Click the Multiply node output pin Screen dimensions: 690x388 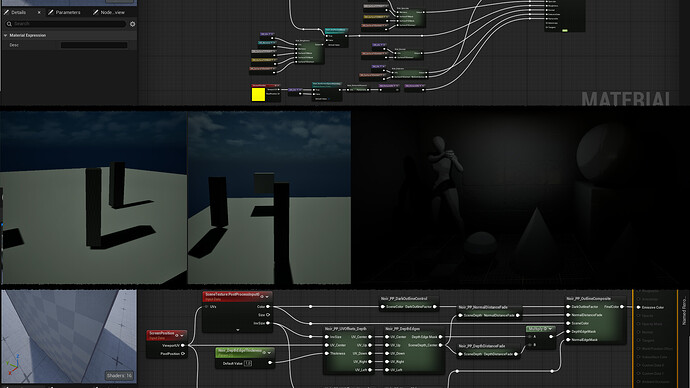[x=551, y=337]
